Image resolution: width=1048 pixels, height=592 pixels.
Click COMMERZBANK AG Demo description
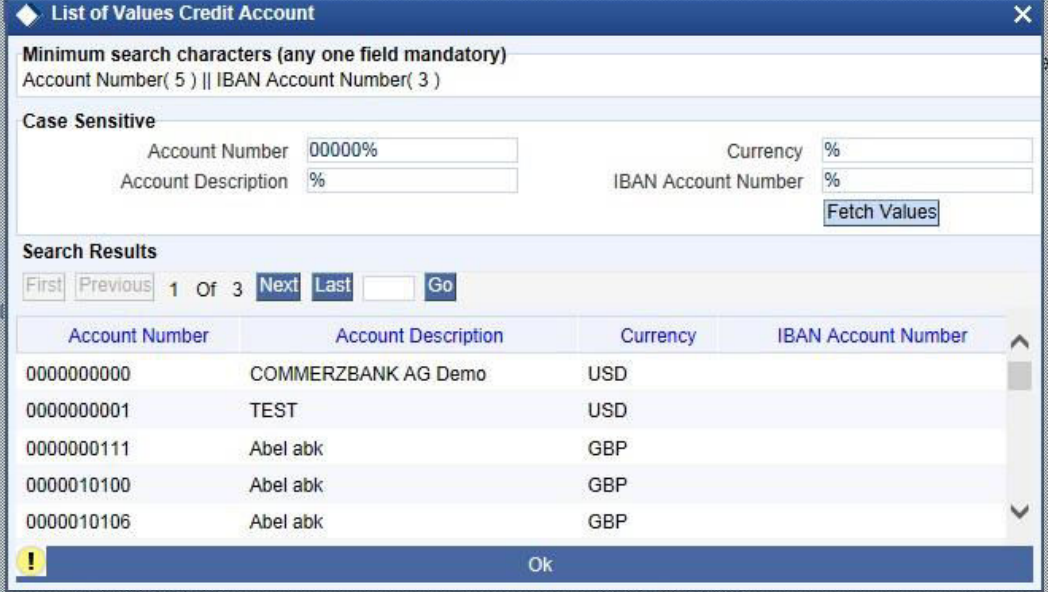pos(368,374)
